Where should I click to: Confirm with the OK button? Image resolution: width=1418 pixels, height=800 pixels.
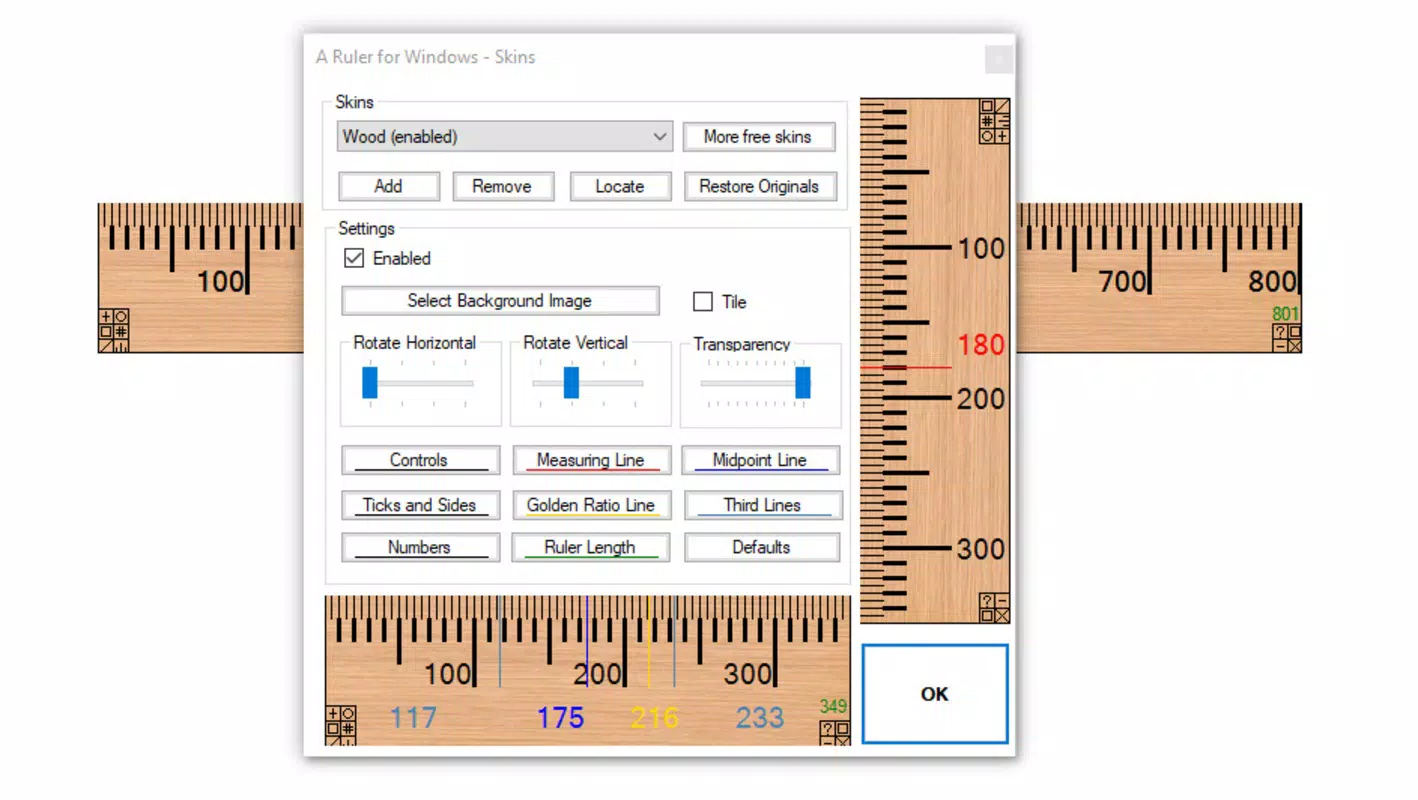coord(935,694)
